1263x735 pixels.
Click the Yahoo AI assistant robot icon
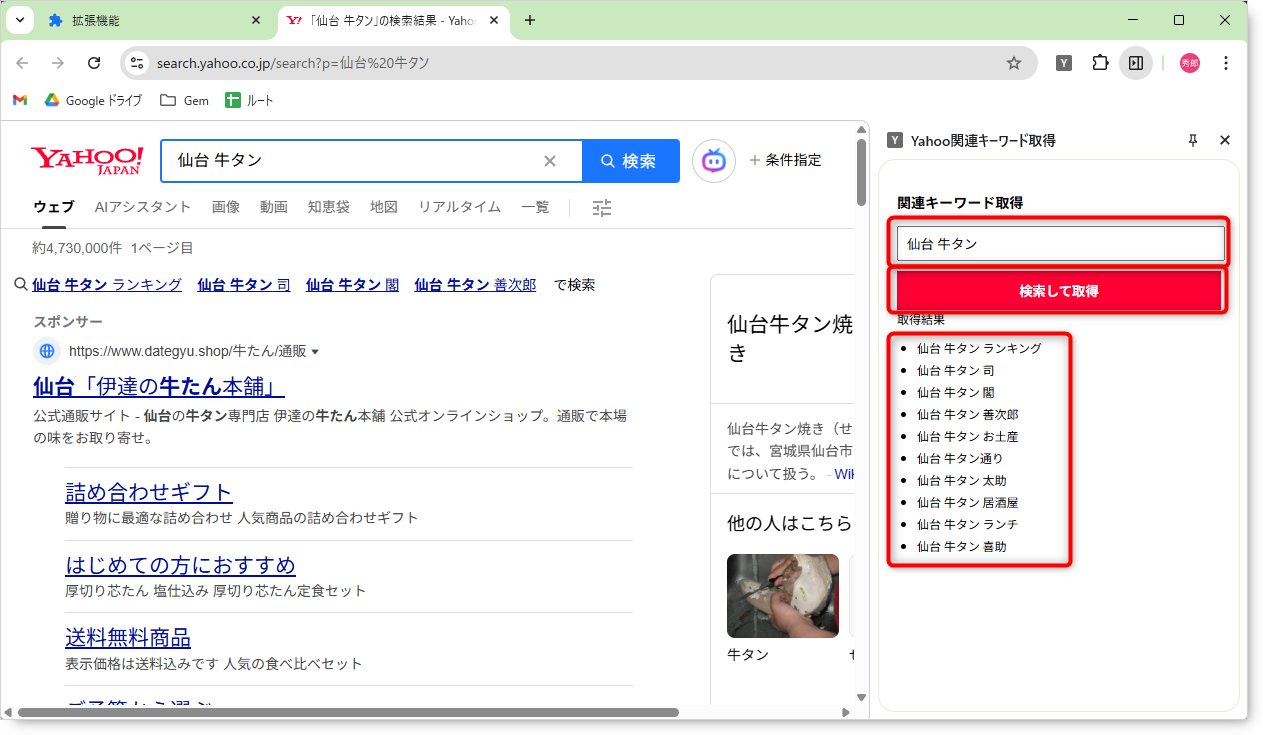point(713,161)
